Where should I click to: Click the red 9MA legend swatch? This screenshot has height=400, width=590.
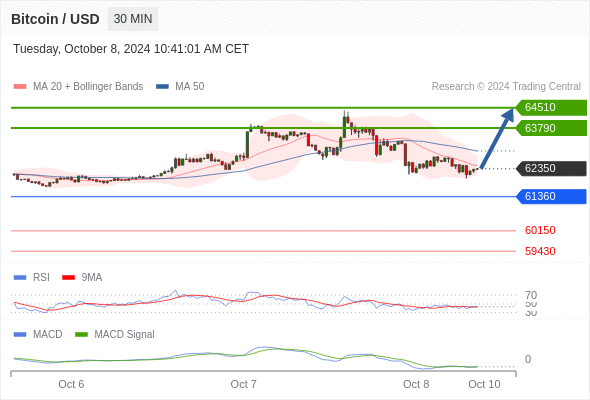(68, 278)
